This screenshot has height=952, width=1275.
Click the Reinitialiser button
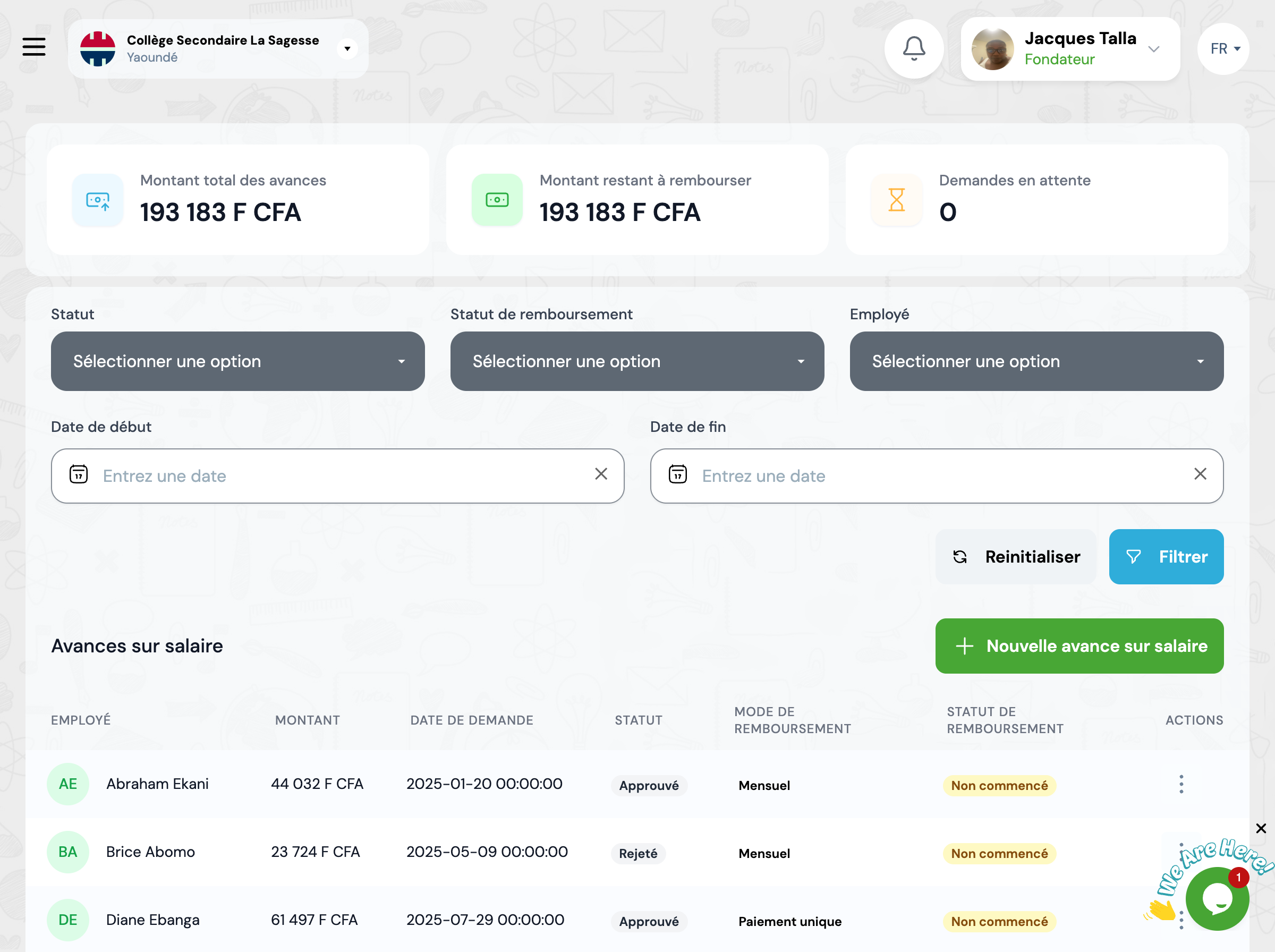pyautogui.click(x=1016, y=557)
